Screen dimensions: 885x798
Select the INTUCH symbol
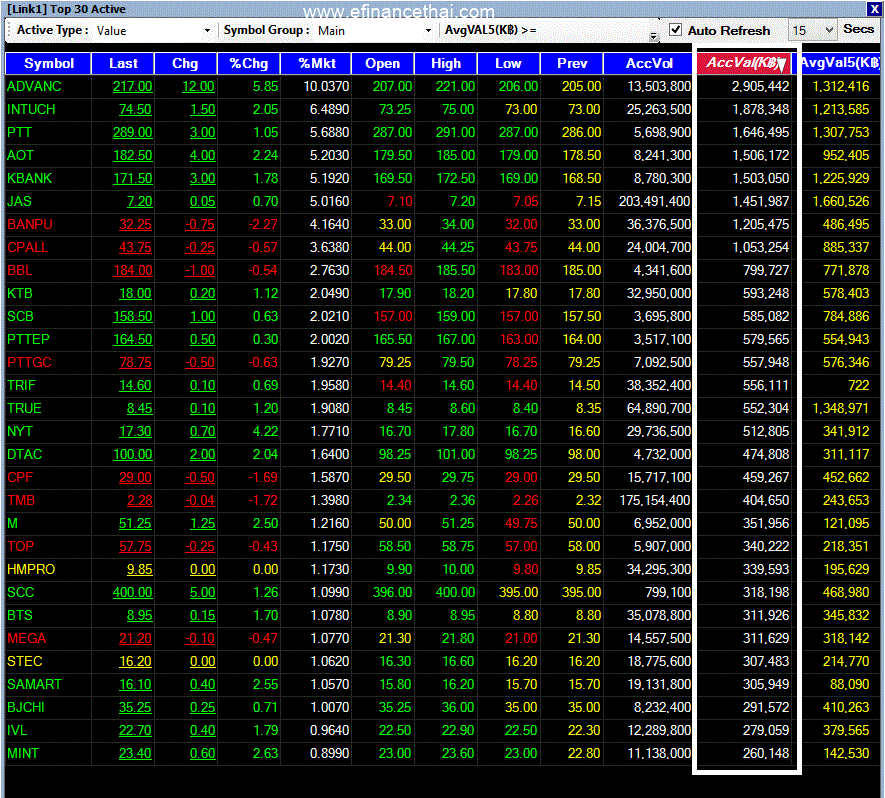point(31,109)
